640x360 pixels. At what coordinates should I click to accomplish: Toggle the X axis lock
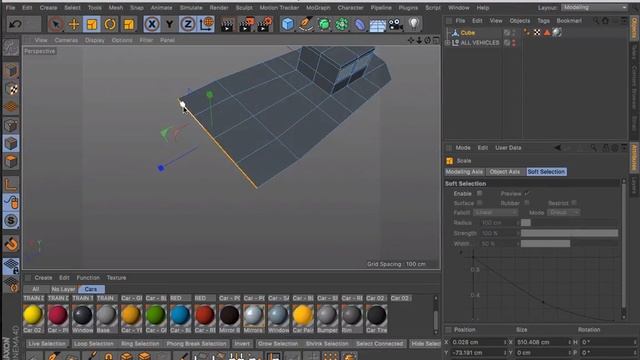tap(152, 24)
